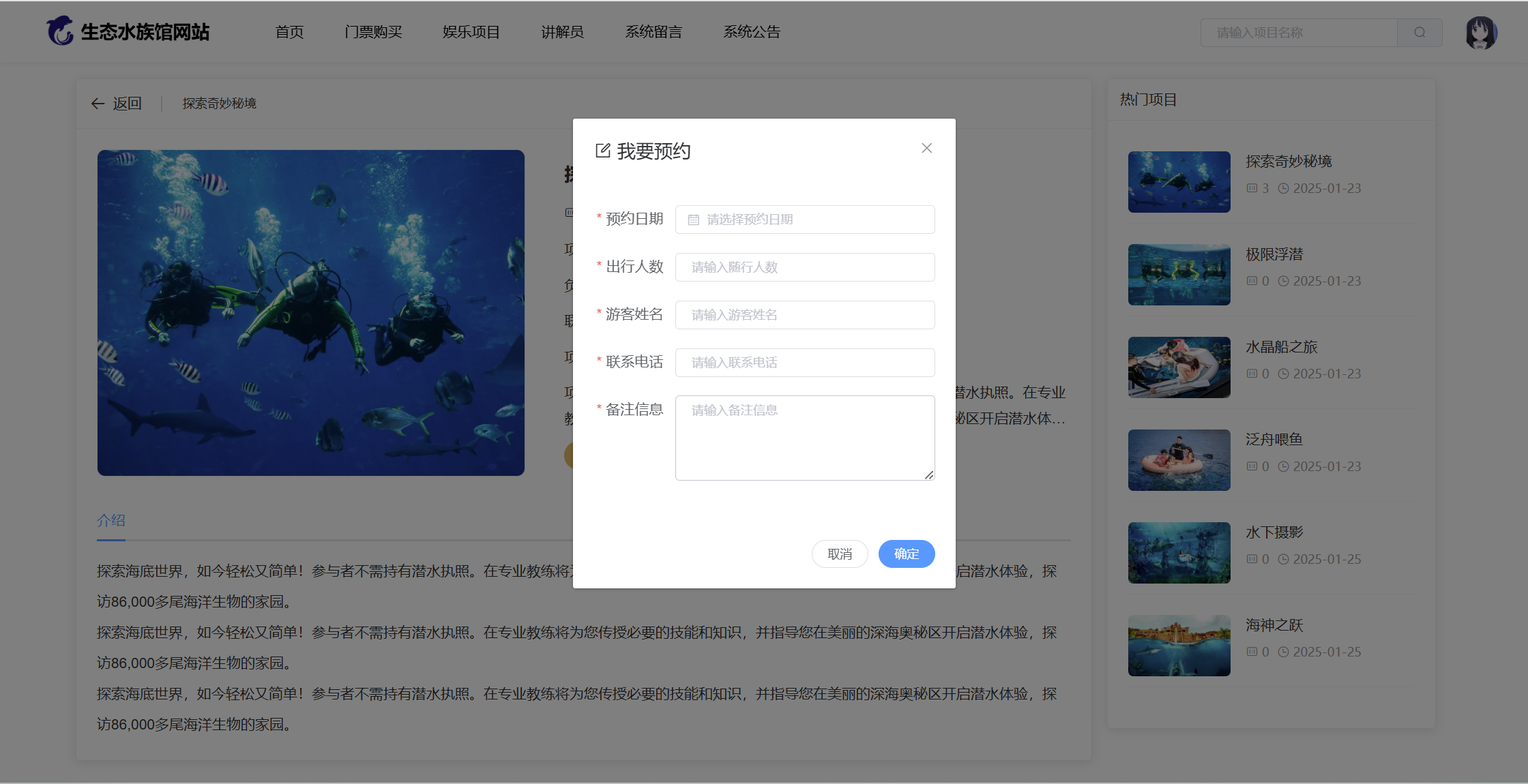Image resolution: width=1528 pixels, height=784 pixels.
Task: Open the 门票购买 menu item
Action: (x=373, y=32)
